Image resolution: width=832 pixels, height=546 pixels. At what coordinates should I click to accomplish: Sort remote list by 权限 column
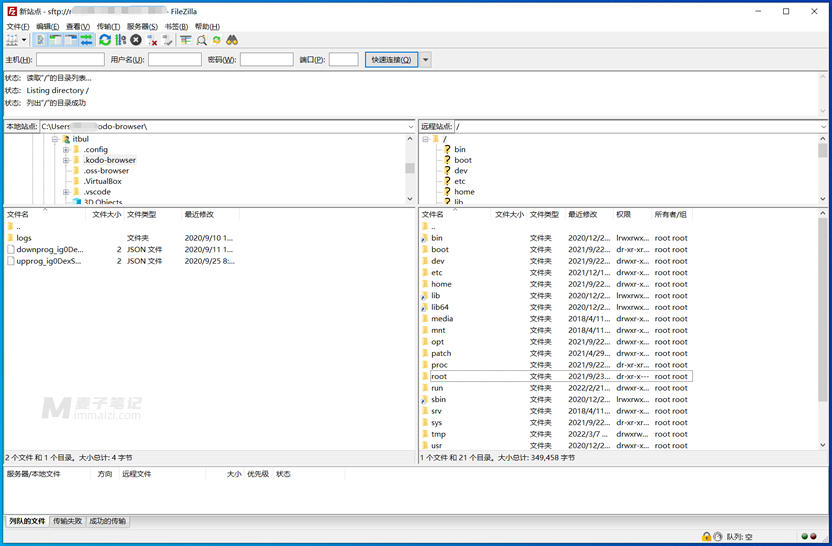click(x=632, y=214)
